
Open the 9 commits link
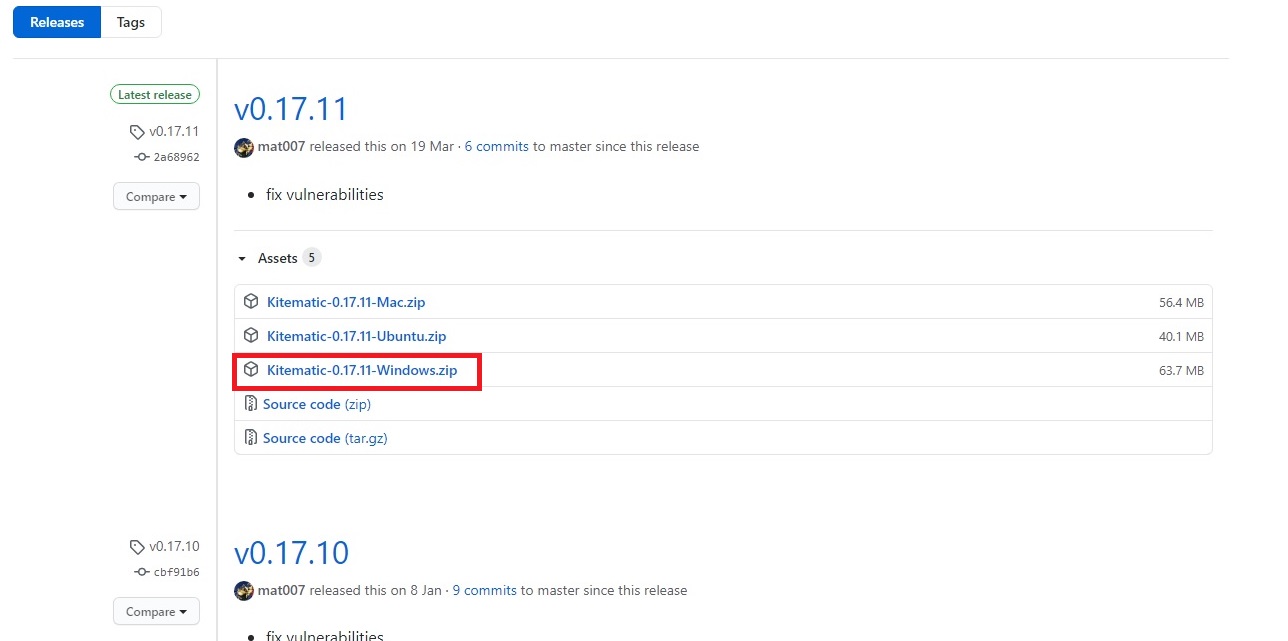coord(484,590)
